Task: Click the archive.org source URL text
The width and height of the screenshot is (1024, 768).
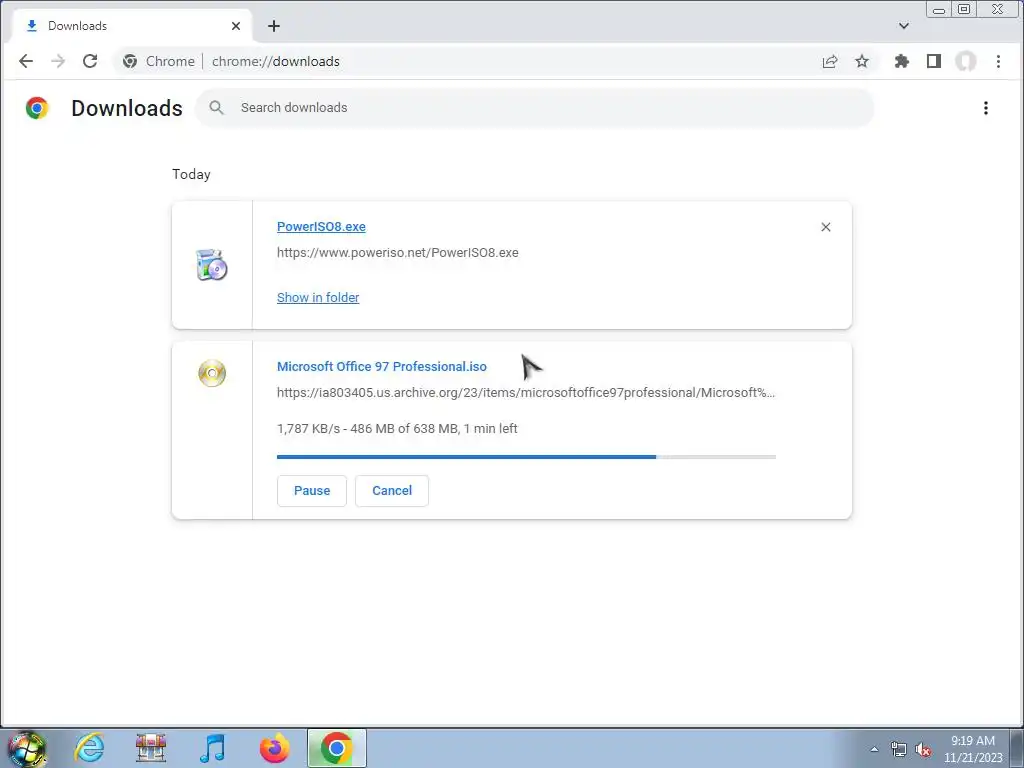Action: click(526, 393)
